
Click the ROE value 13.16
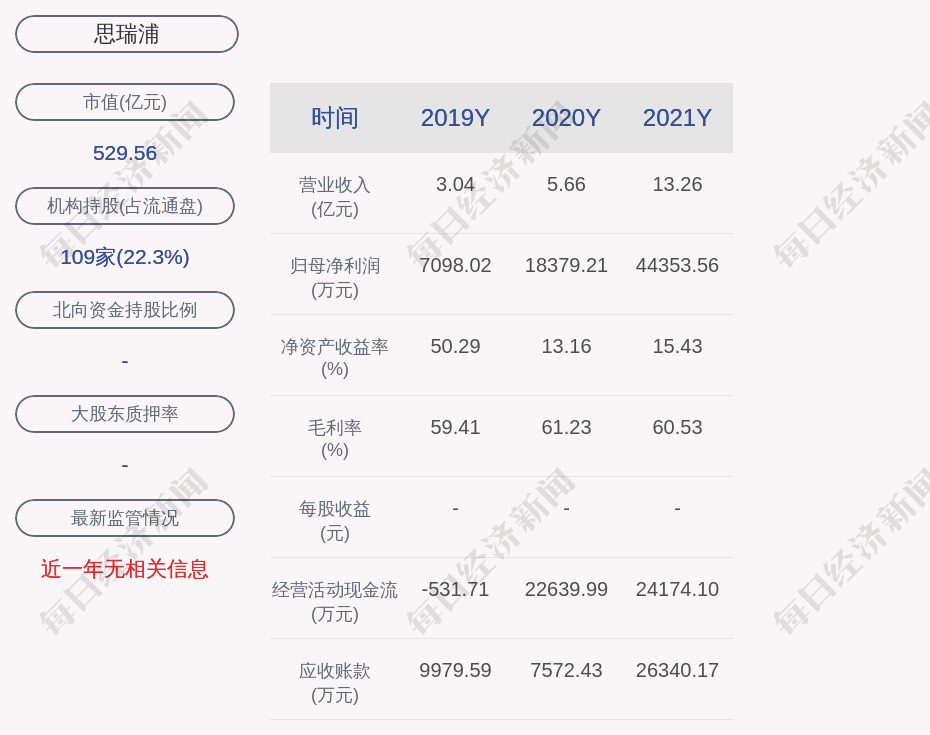(566, 346)
